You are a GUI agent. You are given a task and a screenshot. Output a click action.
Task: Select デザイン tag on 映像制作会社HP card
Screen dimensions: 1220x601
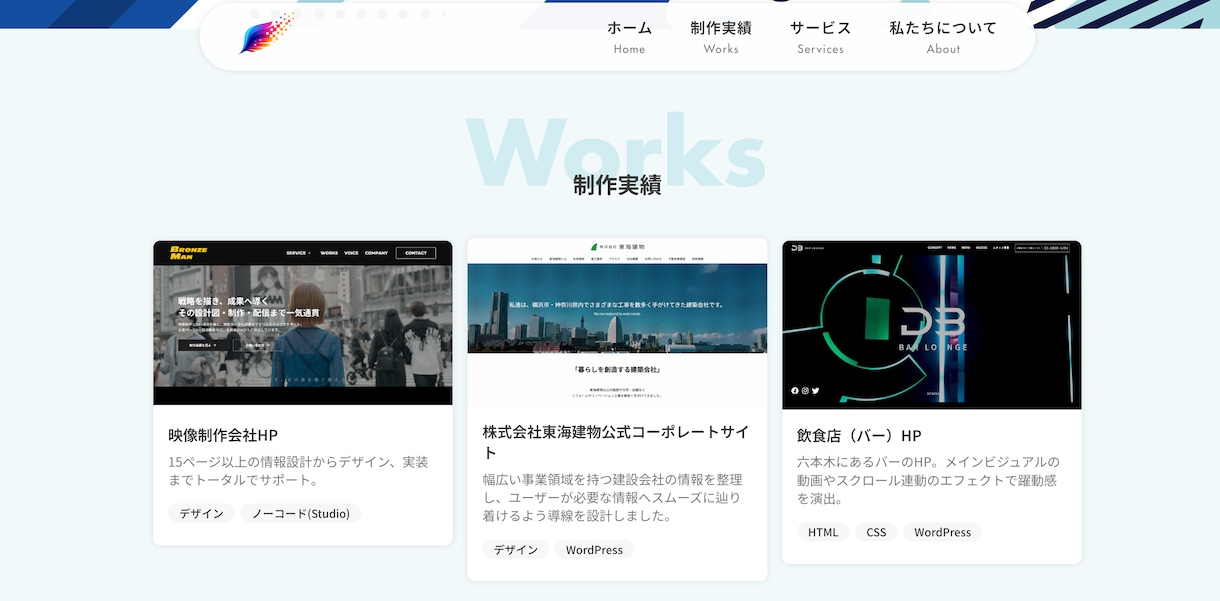pos(201,513)
